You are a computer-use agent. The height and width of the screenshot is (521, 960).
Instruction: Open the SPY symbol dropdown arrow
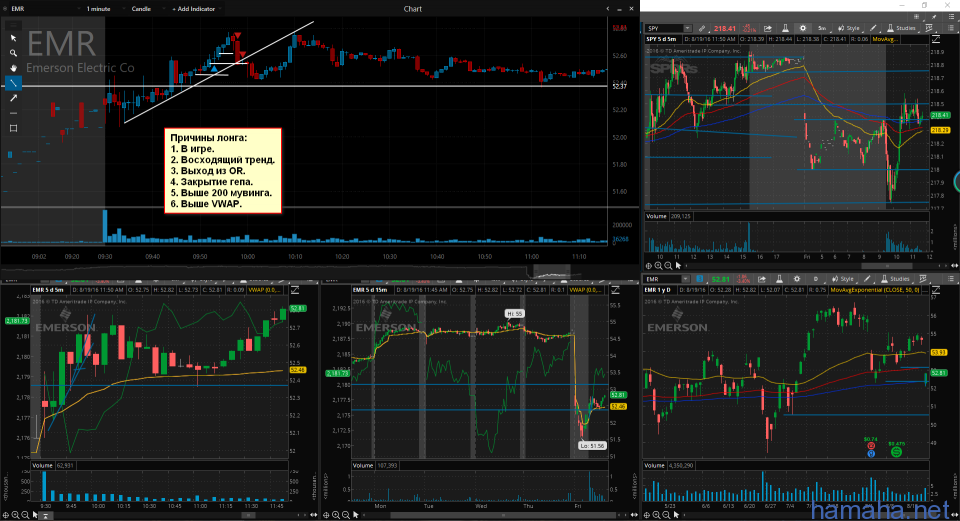tap(688, 28)
